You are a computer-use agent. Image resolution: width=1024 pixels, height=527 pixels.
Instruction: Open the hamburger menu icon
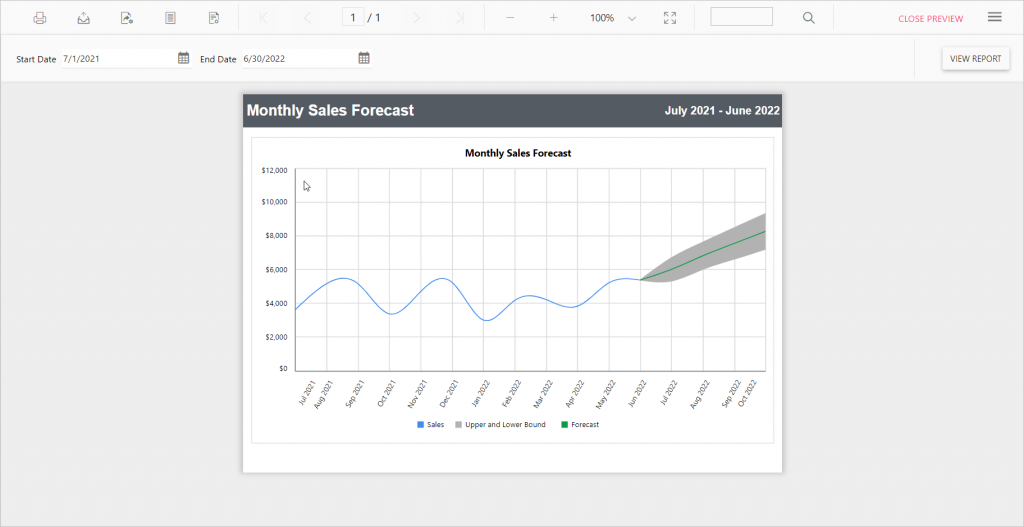(x=995, y=17)
